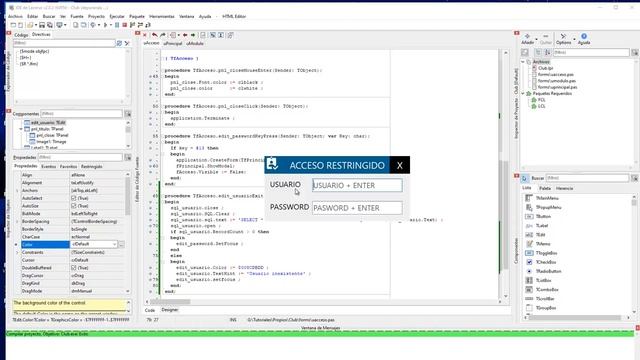Viewport: 640px width, 360px height.
Task: Select the FCL package item
Action: pos(541,100)
